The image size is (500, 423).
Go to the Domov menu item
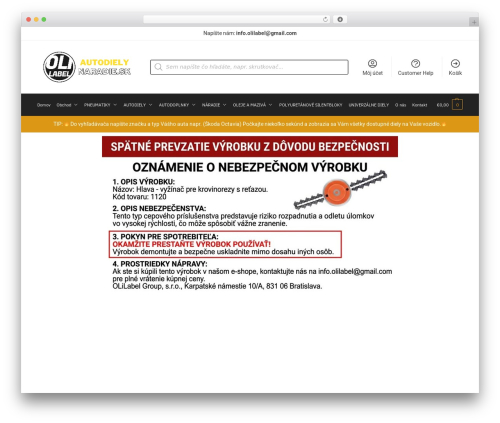coord(44,105)
